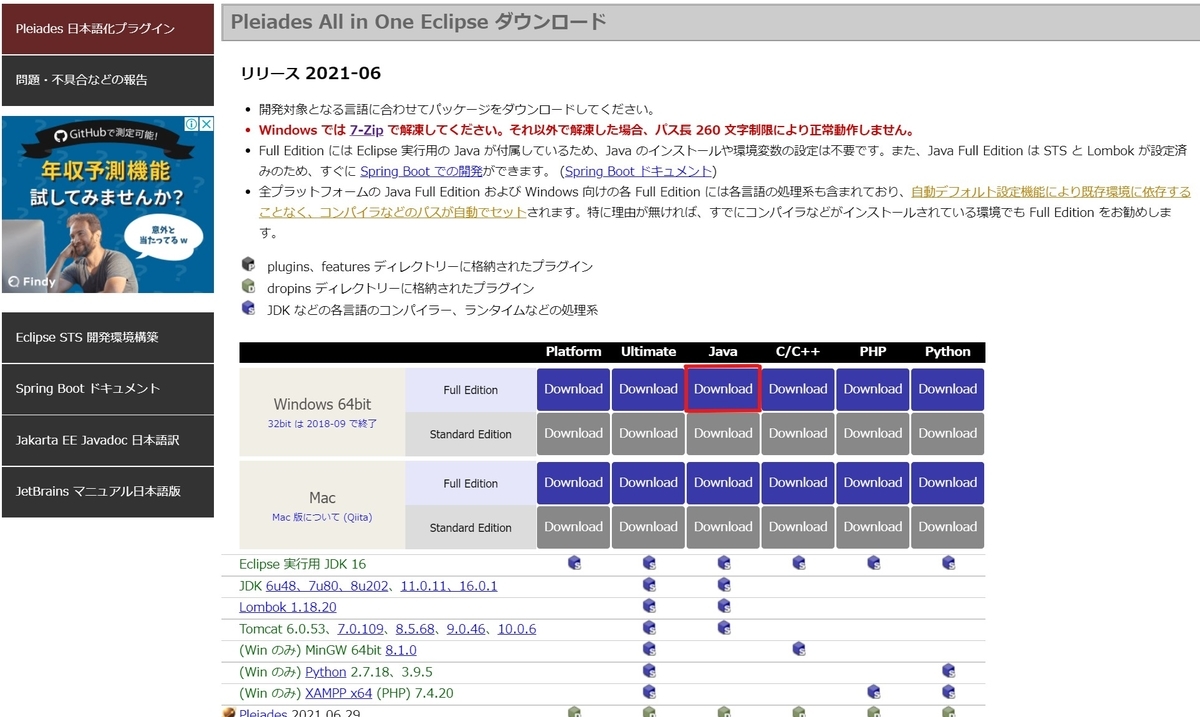Click the Ultimate icon in the Lombok row
The width and height of the screenshot is (1200, 717).
tap(649, 607)
